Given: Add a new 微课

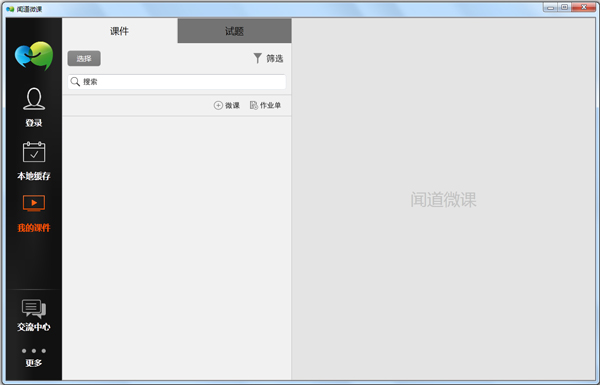Looking at the screenshot, I should click(x=227, y=105).
